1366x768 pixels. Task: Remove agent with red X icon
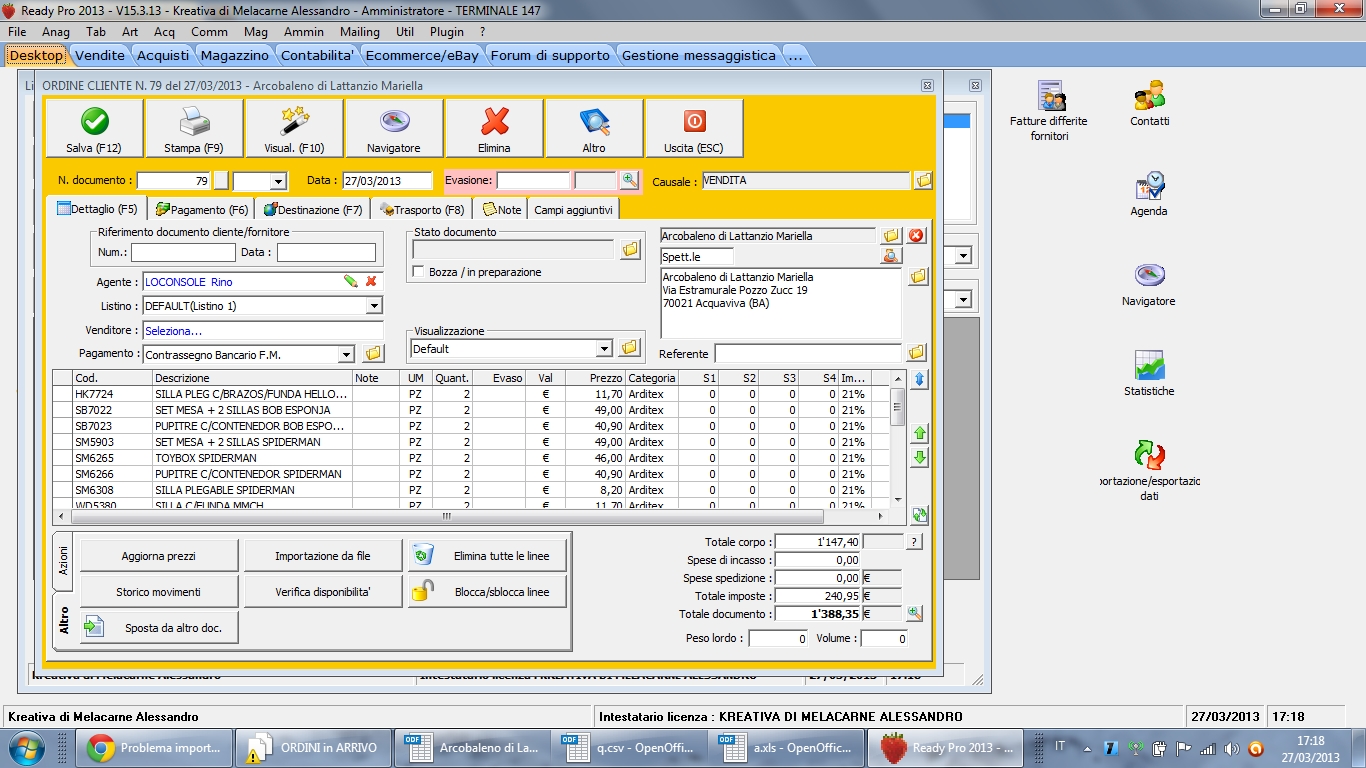[x=371, y=282]
